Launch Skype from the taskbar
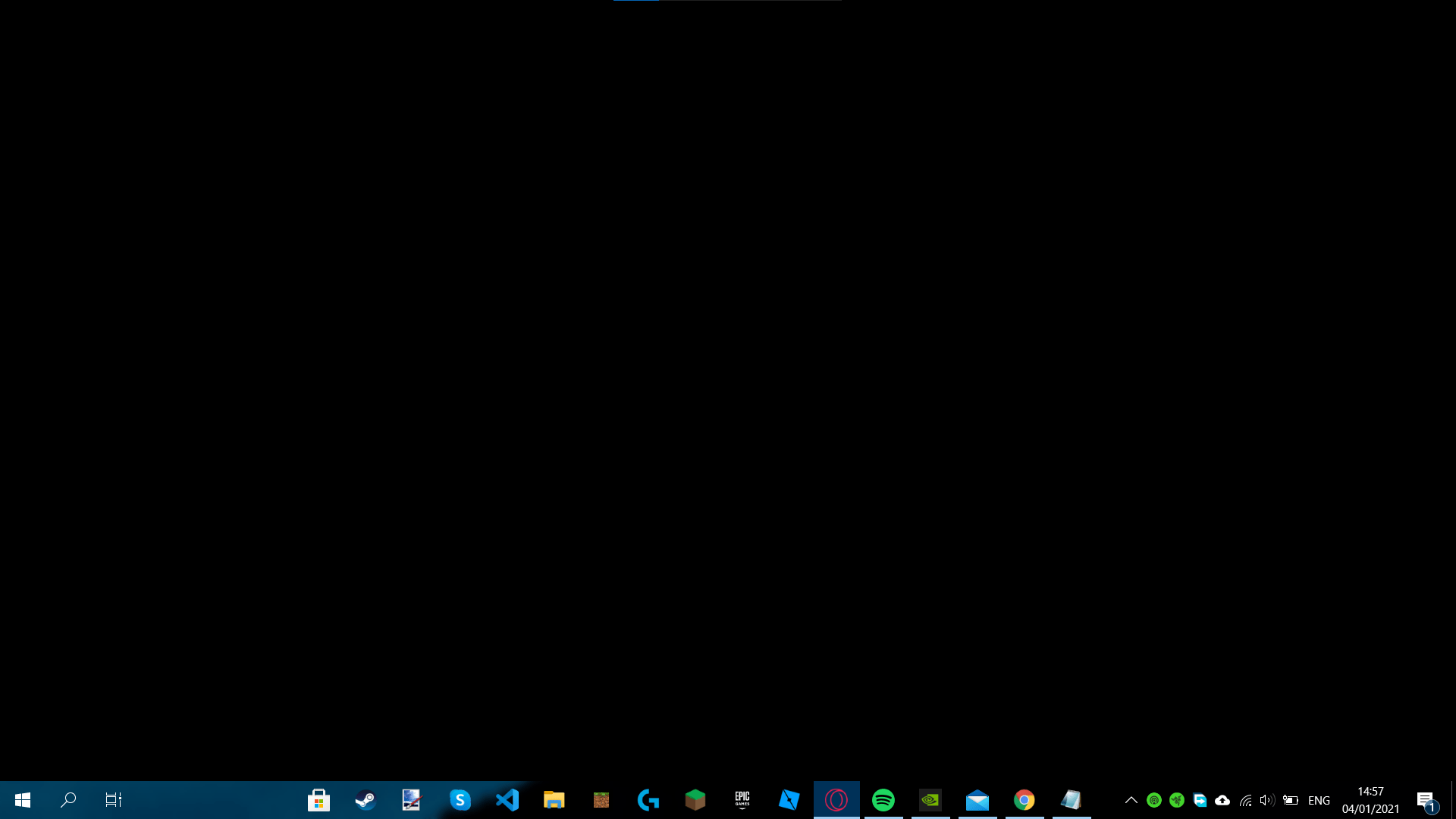The image size is (1456, 819). pyautogui.click(x=460, y=800)
